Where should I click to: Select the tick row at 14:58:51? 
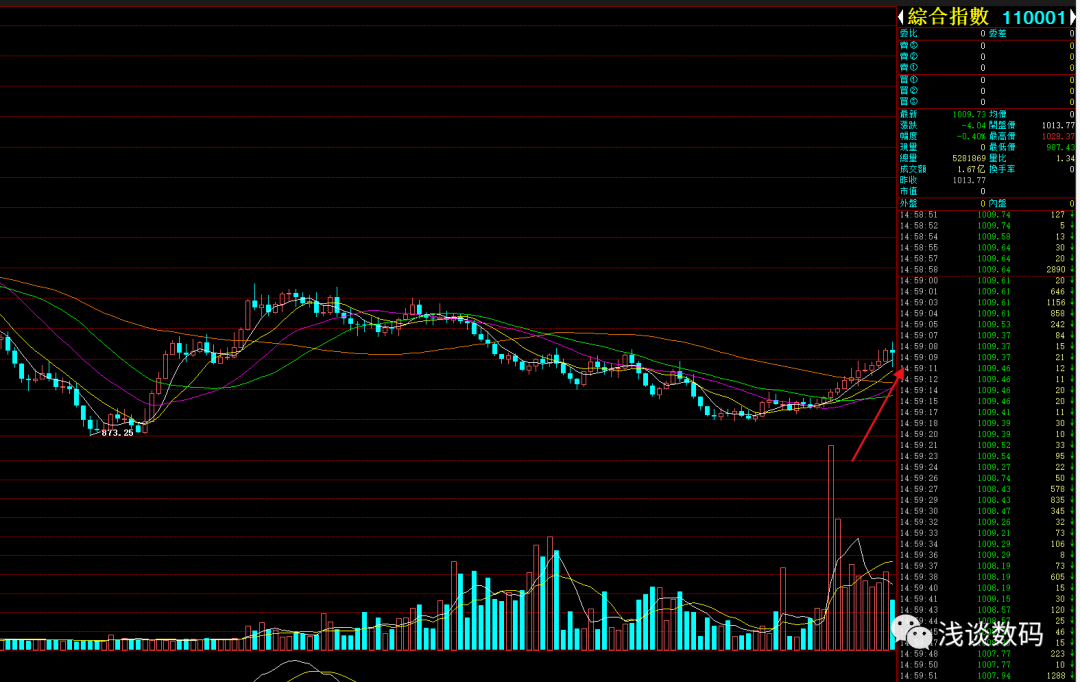[986, 215]
